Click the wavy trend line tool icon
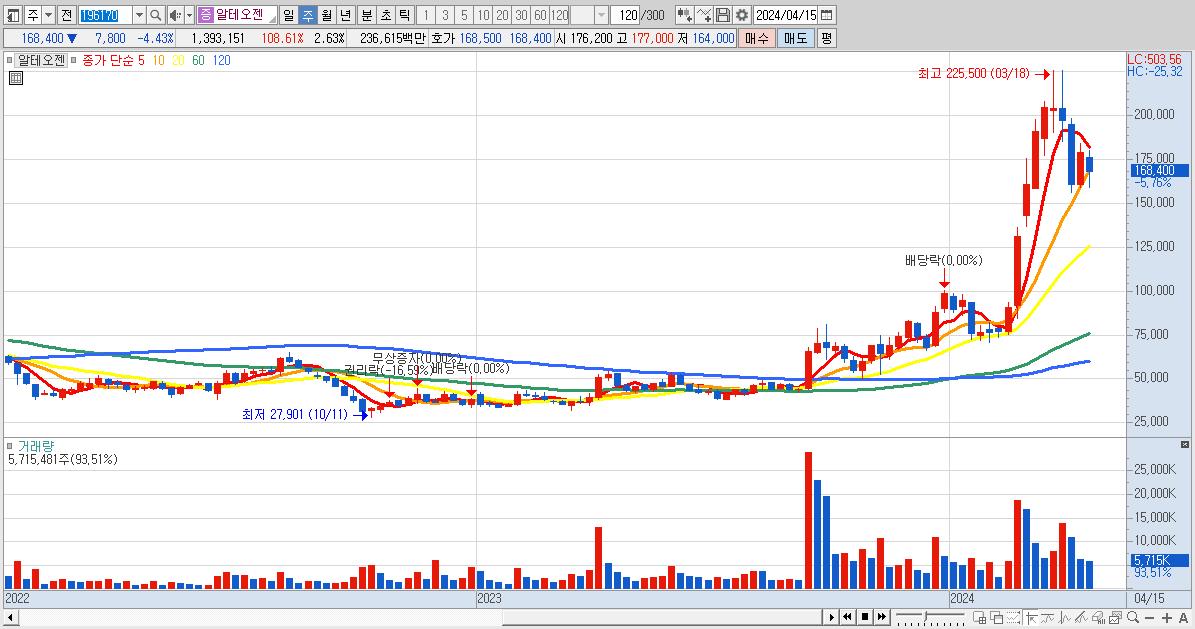The width and height of the screenshot is (1195, 629). point(1048,618)
